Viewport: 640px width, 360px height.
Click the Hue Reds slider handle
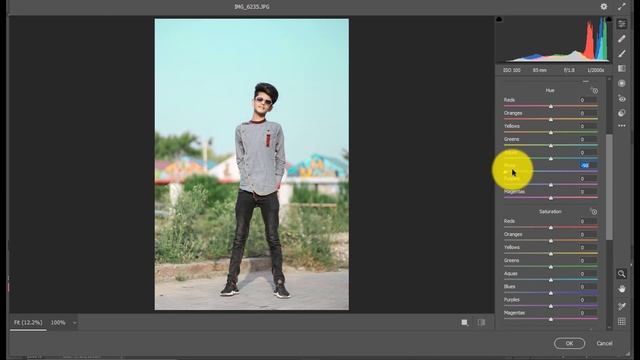(551, 106)
